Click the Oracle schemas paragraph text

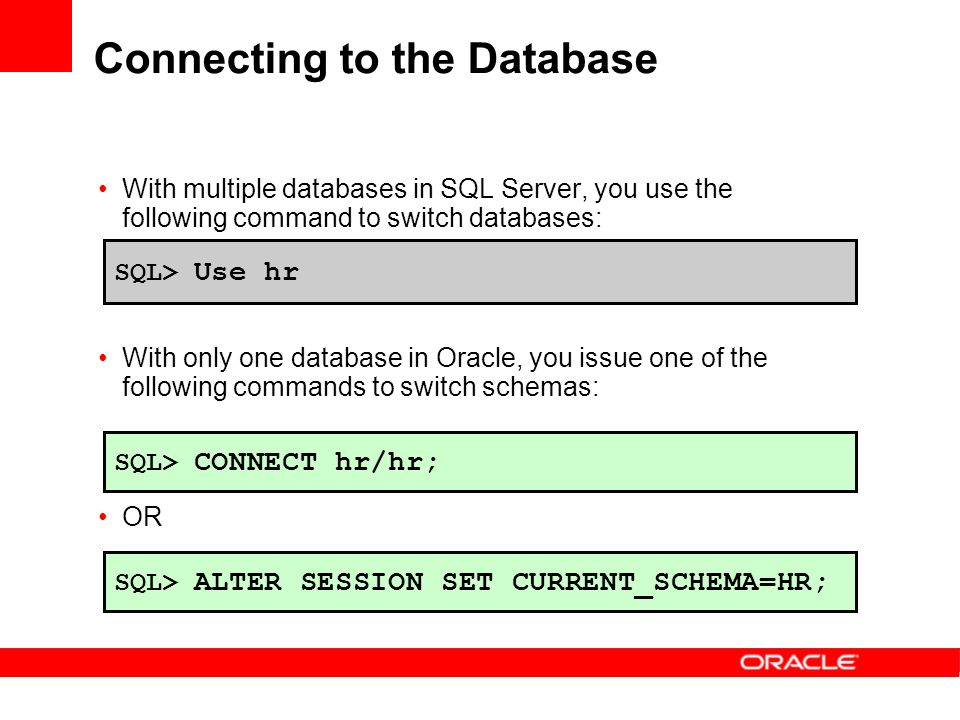point(444,372)
